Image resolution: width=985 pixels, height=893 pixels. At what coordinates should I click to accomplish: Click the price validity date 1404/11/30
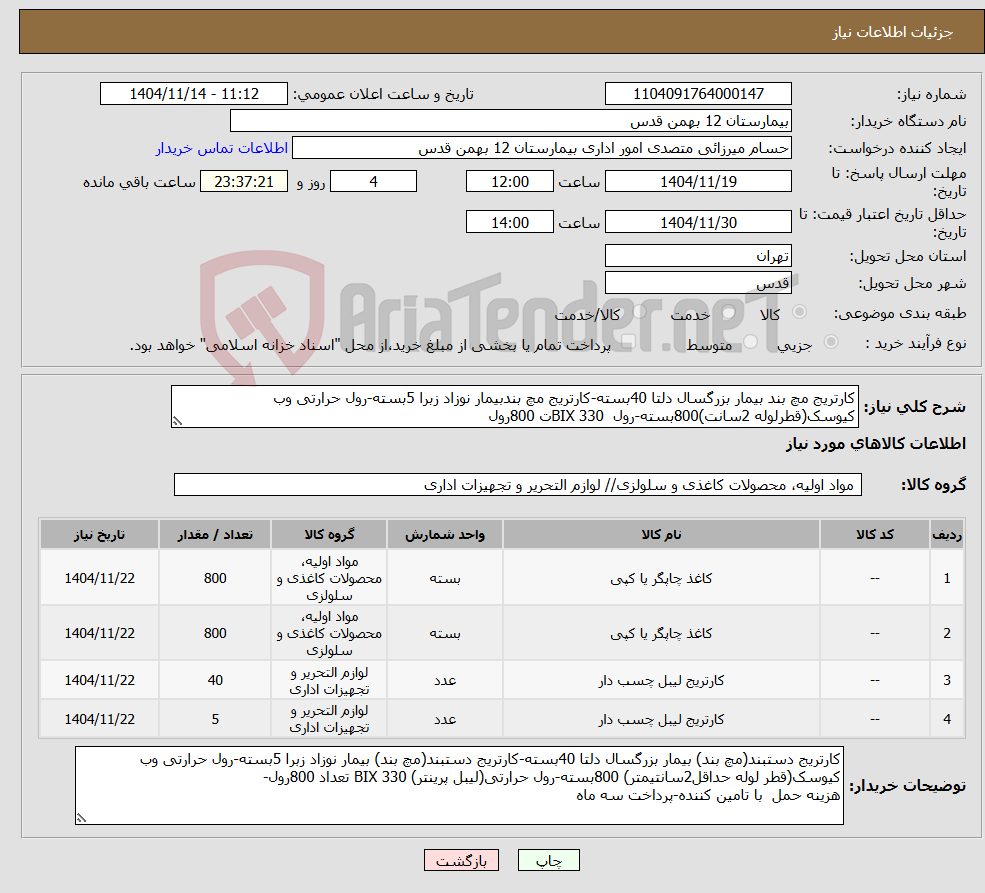[x=698, y=222]
